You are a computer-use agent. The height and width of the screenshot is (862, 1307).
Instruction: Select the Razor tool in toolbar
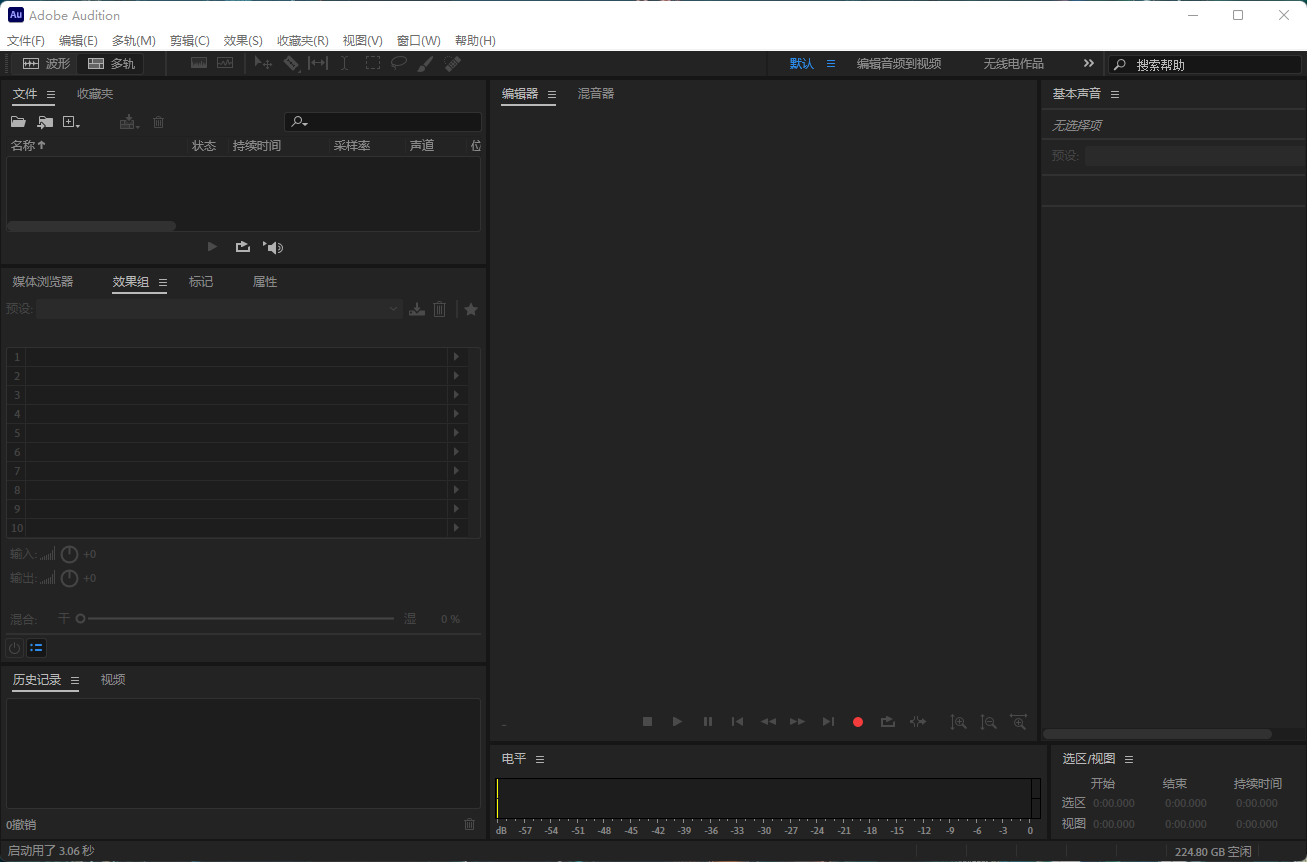click(291, 63)
